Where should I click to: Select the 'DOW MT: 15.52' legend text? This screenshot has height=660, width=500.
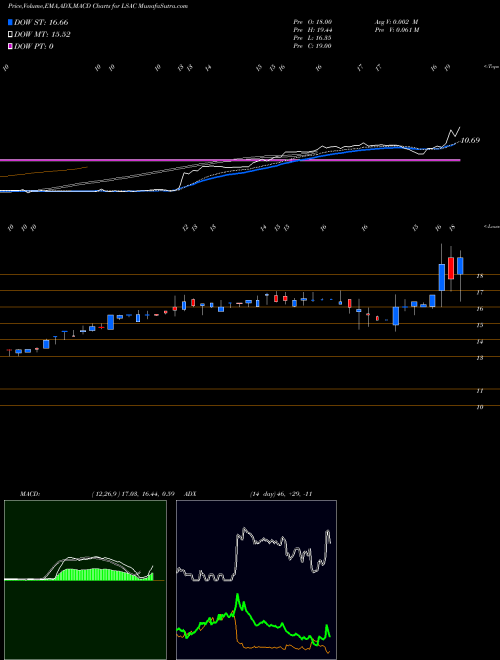click(42, 35)
